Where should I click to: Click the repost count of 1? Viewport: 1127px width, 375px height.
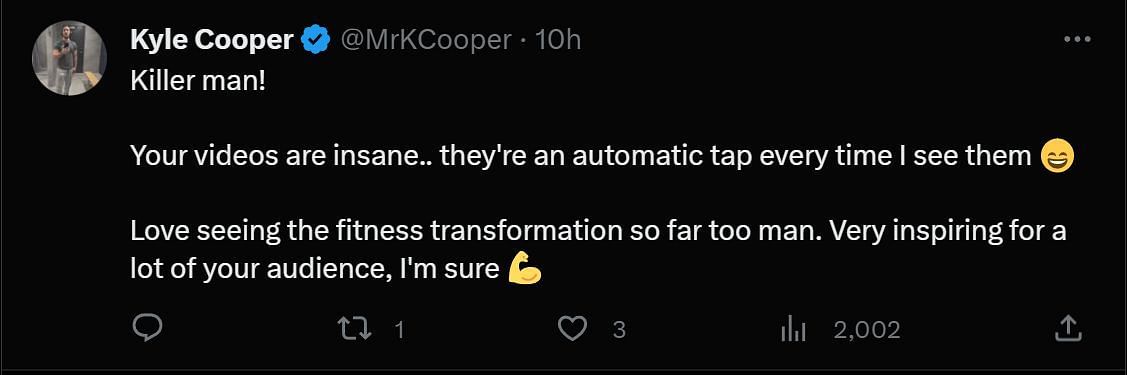400,330
